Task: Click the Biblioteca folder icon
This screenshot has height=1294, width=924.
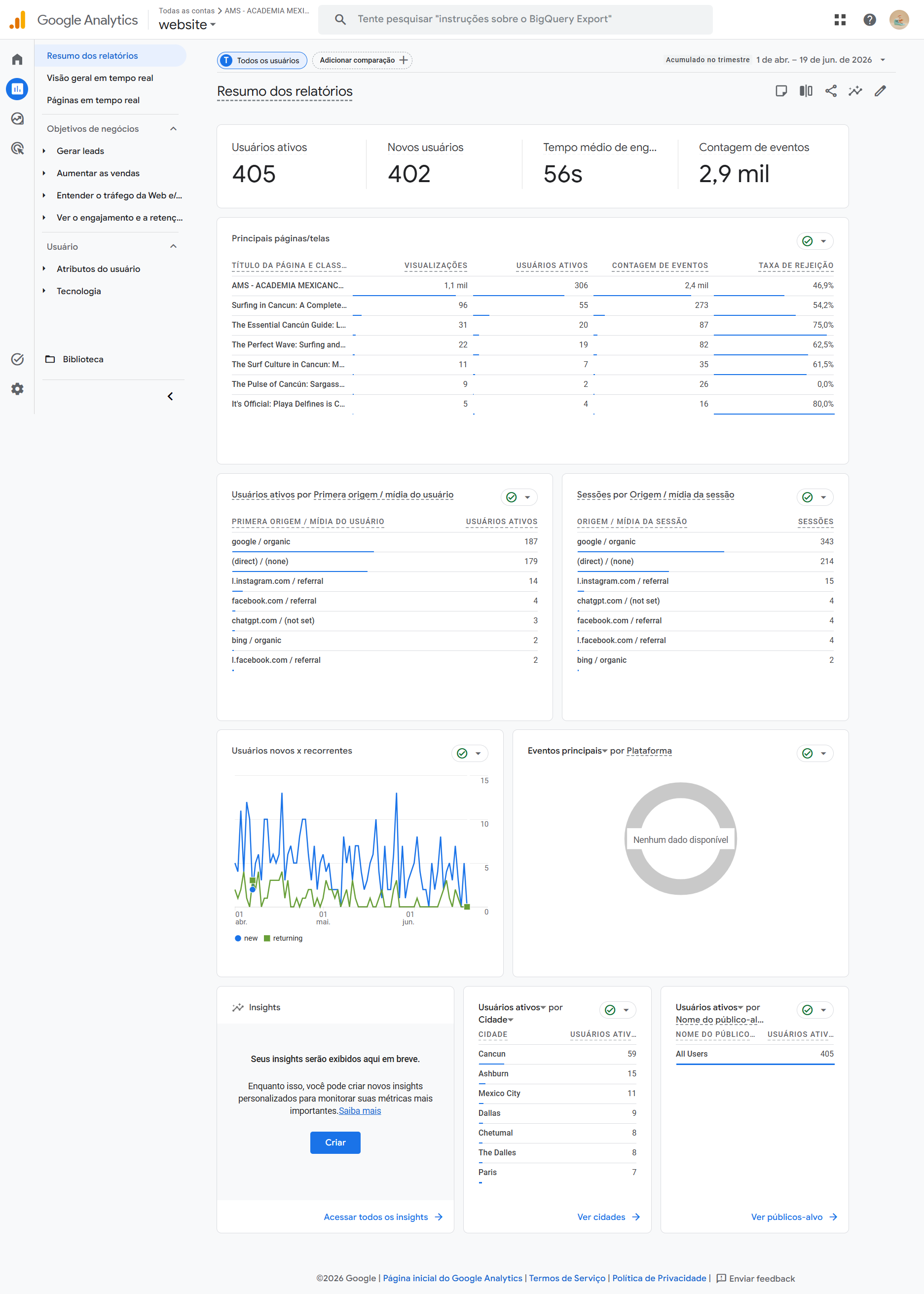Action: click(x=50, y=359)
